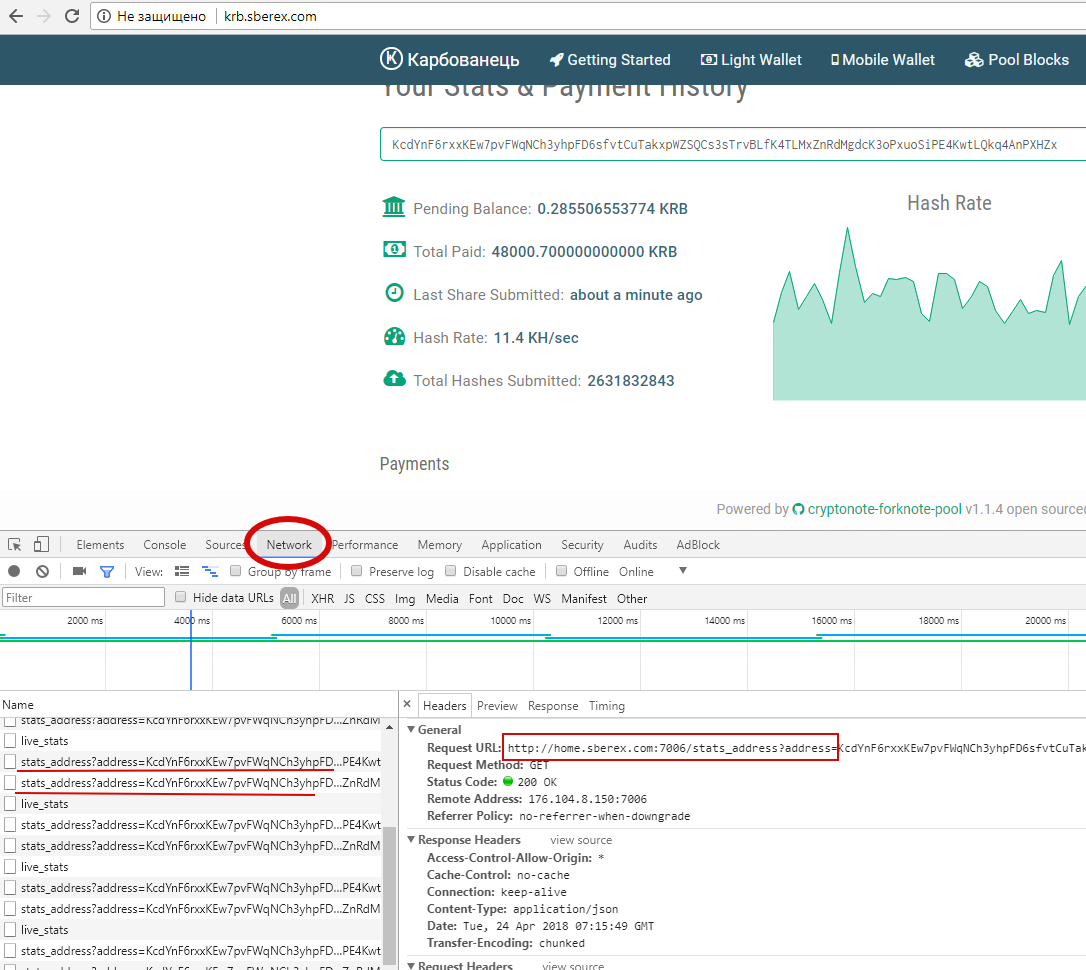Collapse the Response Headers section
Screen dimensions: 1086x970
411,839
